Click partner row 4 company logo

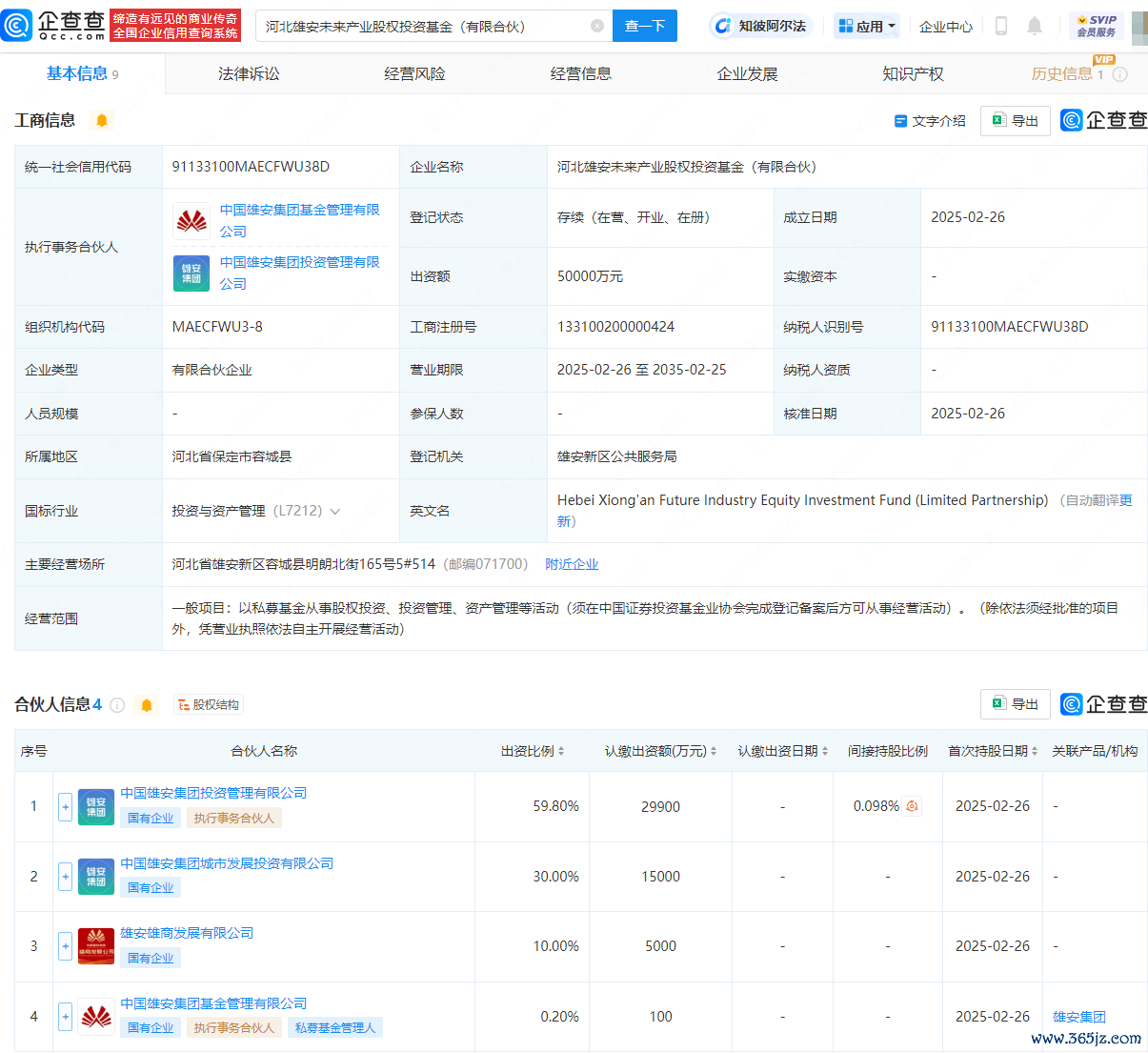click(96, 1017)
